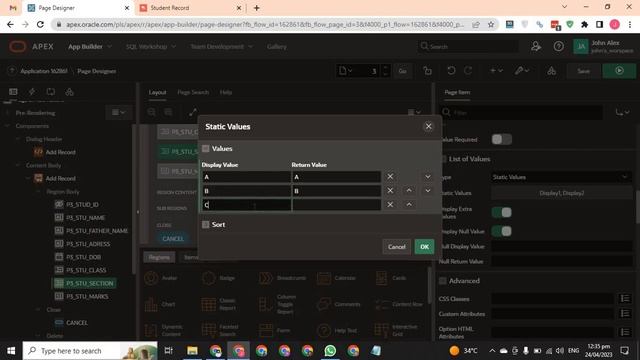The width and height of the screenshot is (640, 360).
Task: Select P3_STU_MARKS in the tree
Action: (87, 296)
